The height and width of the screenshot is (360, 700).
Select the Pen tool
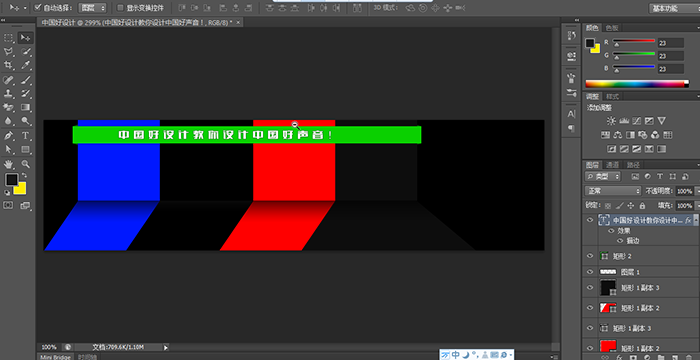(x=8, y=135)
